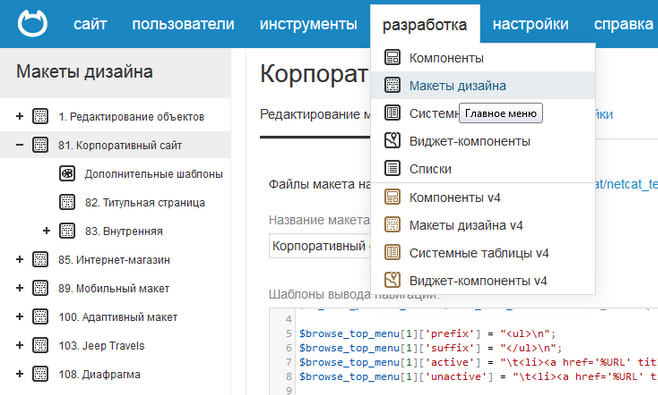
Task: Select 100. Адаптивный макет in tree
Action: [x=118, y=317]
